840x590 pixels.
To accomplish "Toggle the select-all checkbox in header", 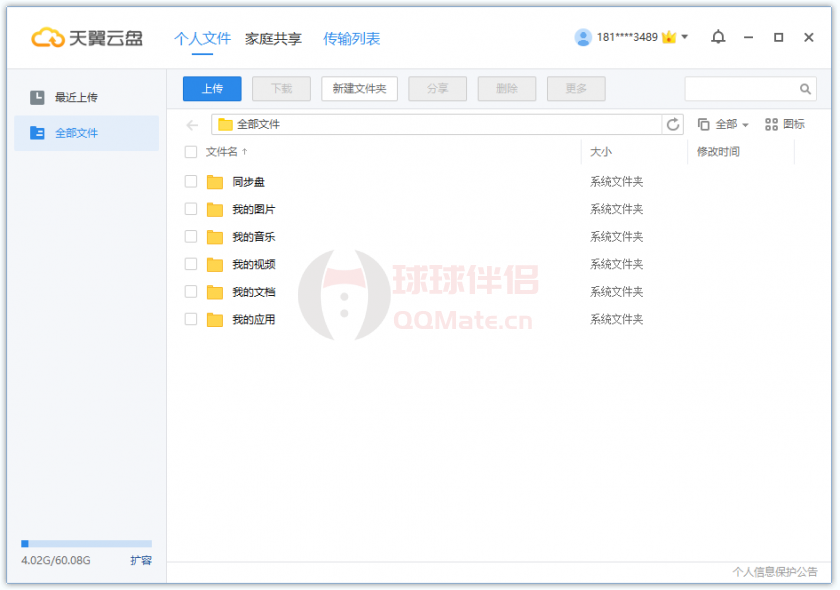I will 191,152.
